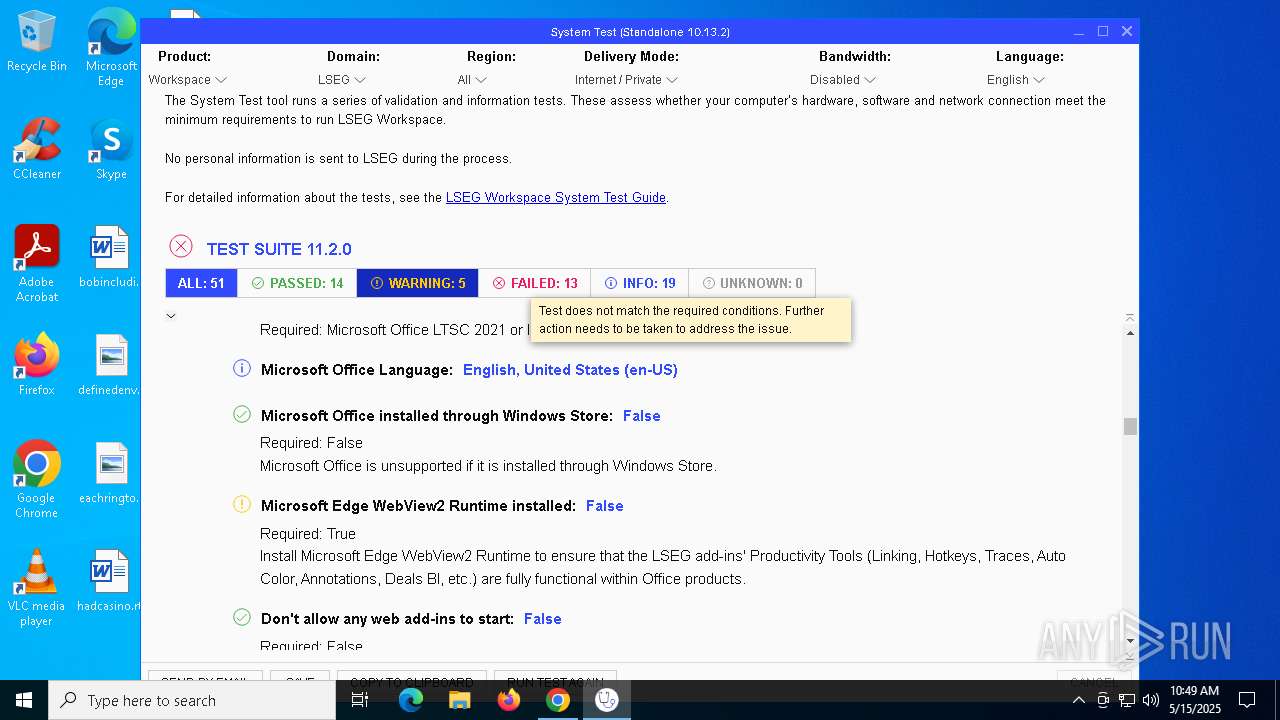Click the taskbar search box
Image resolution: width=1280 pixels, height=720 pixels.
coord(192,700)
